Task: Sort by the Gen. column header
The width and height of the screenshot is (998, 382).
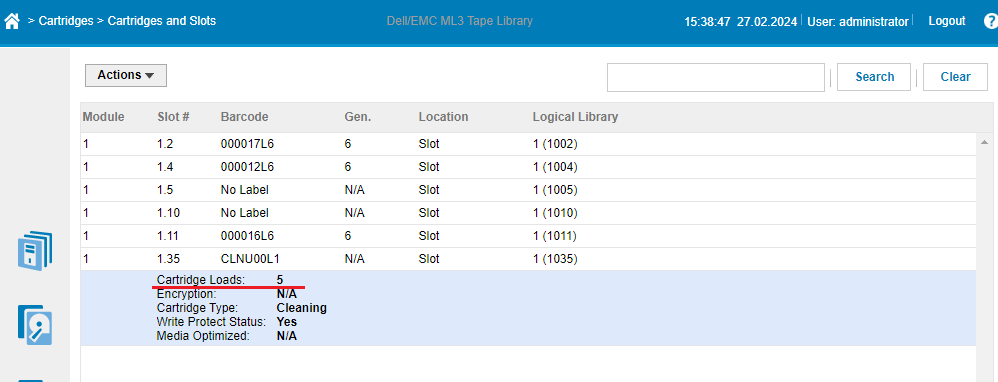Action: point(358,117)
